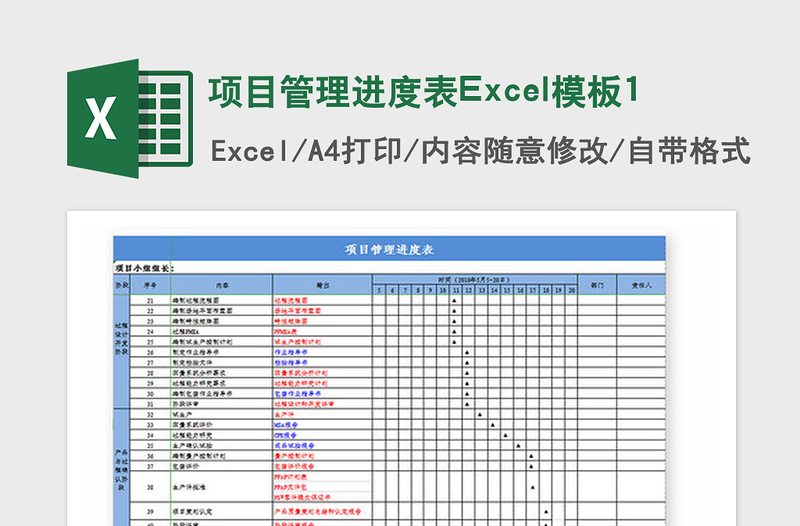Click the blue '项目管理进度表' sheet title banner
Screen dimensions: 800x526
(389, 249)
